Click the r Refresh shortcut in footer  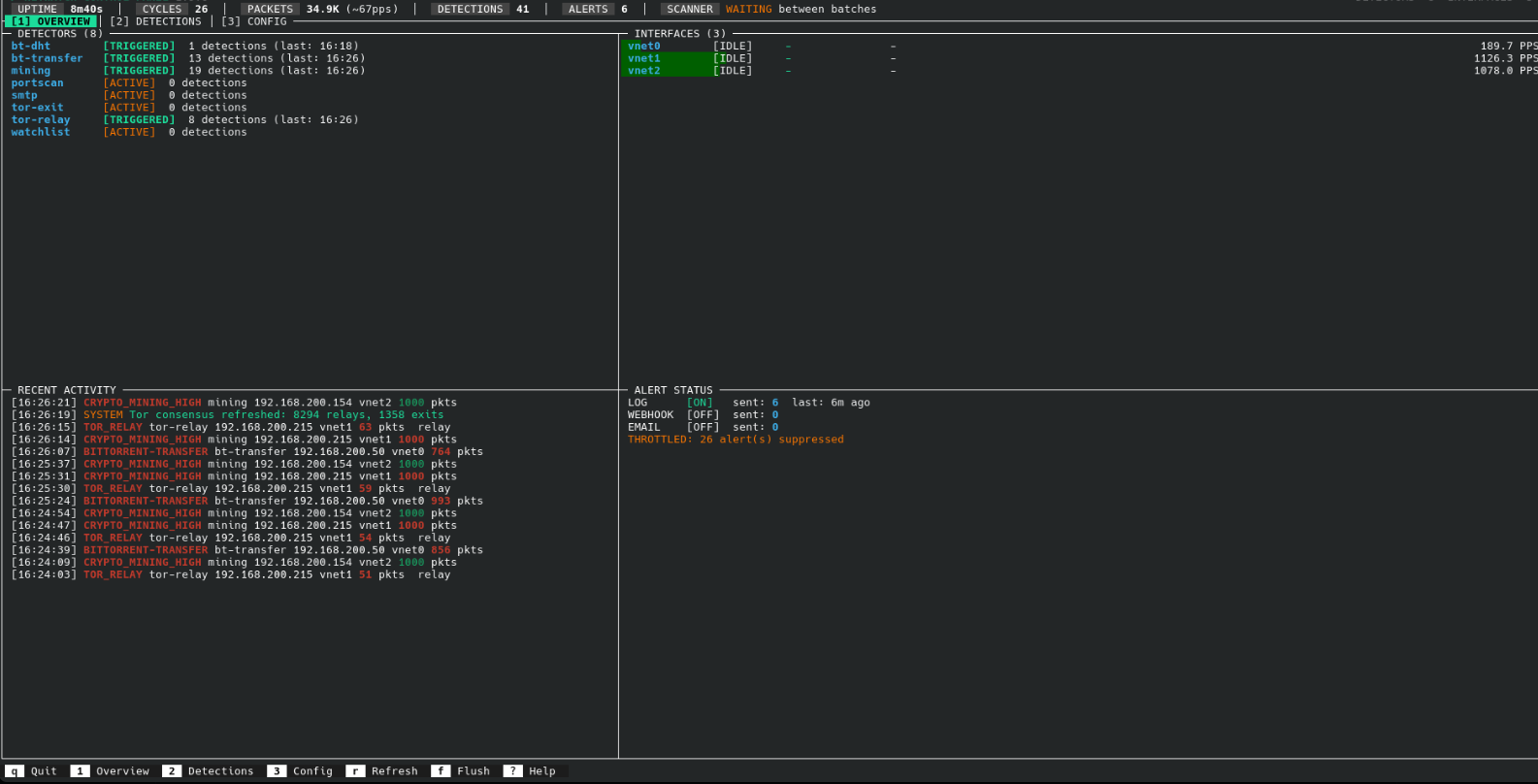pos(382,771)
